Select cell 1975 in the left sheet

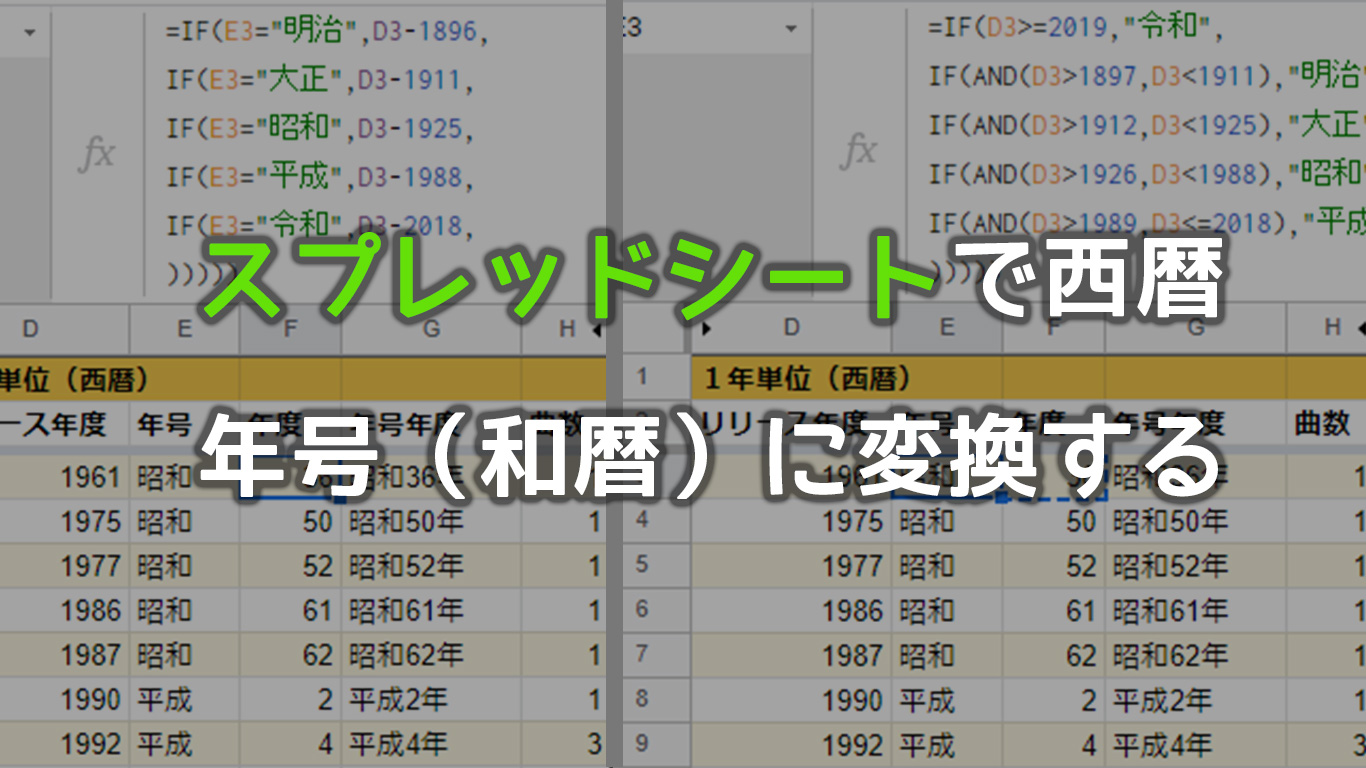pos(65,521)
